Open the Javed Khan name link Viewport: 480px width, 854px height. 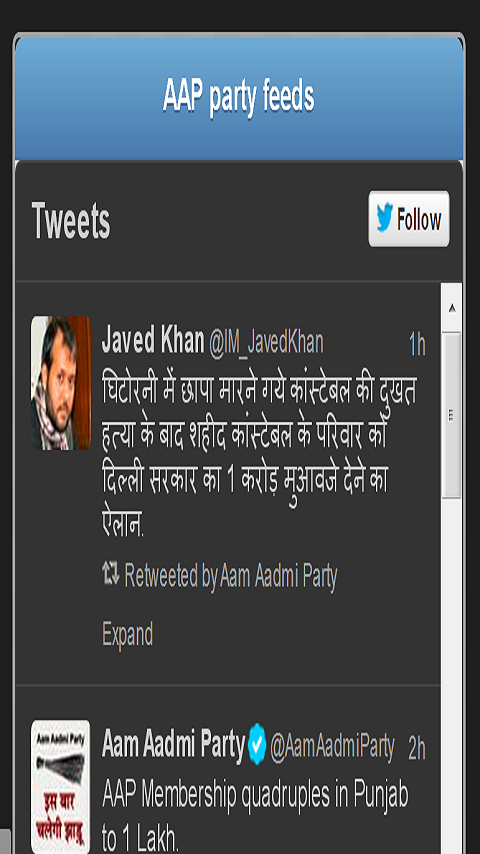(153, 340)
